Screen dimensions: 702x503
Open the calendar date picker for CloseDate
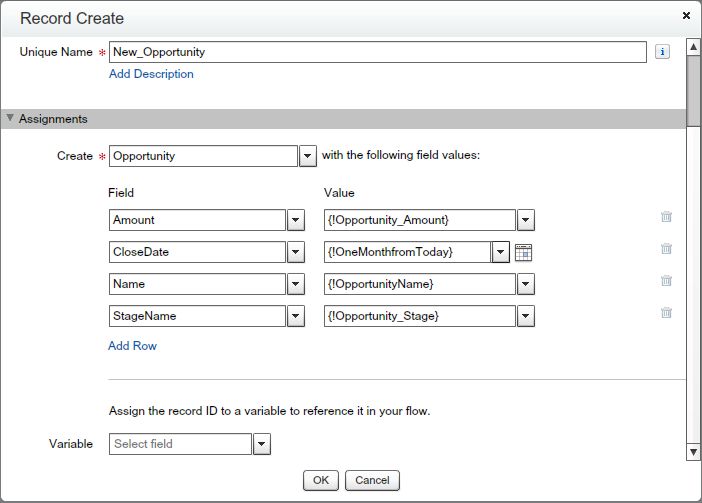click(x=523, y=252)
